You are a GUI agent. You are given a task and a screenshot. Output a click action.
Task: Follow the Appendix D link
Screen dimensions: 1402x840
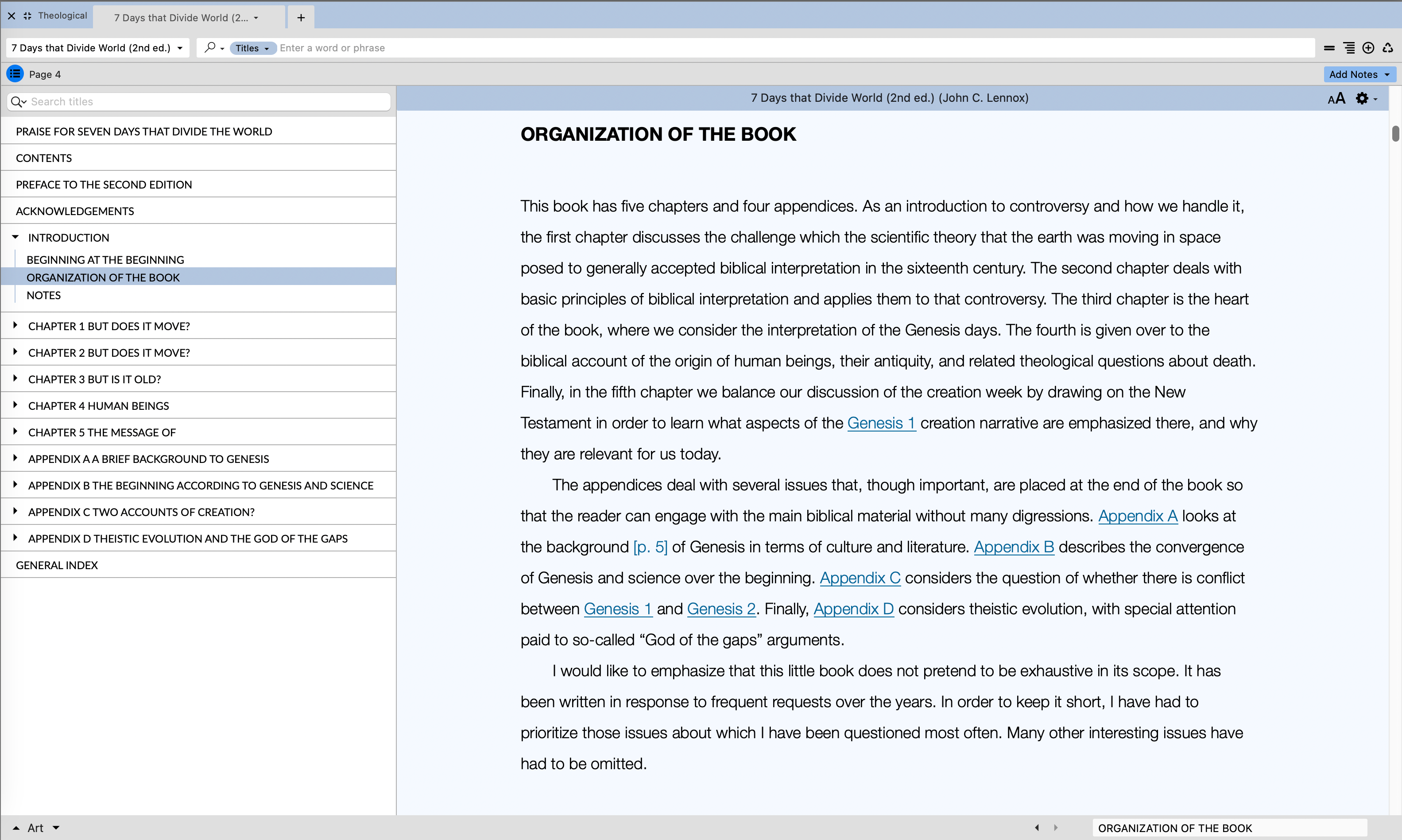pos(853,609)
